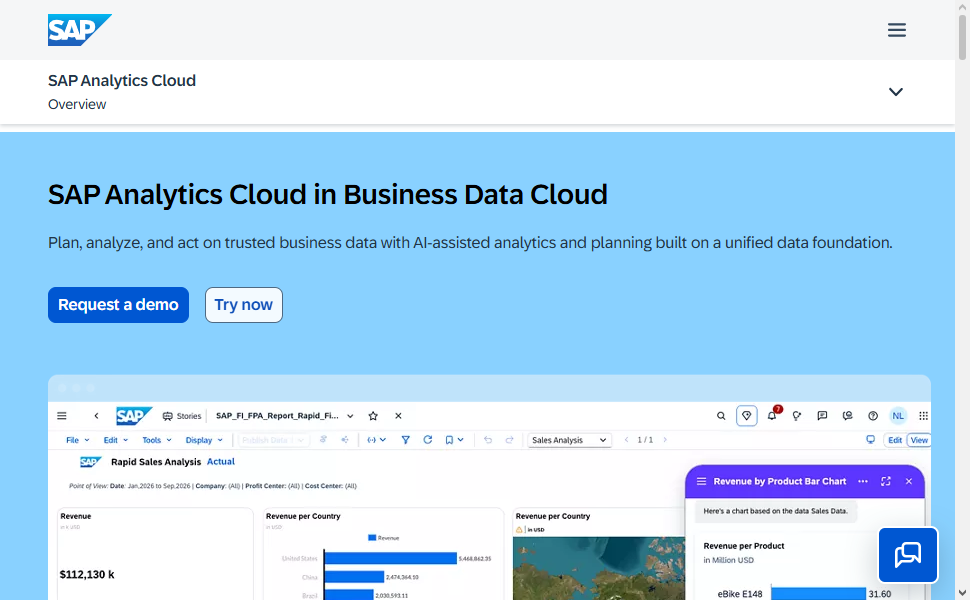Open the dashboard preview's navigation hamburger icon
970x600 pixels.
(62, 416)
